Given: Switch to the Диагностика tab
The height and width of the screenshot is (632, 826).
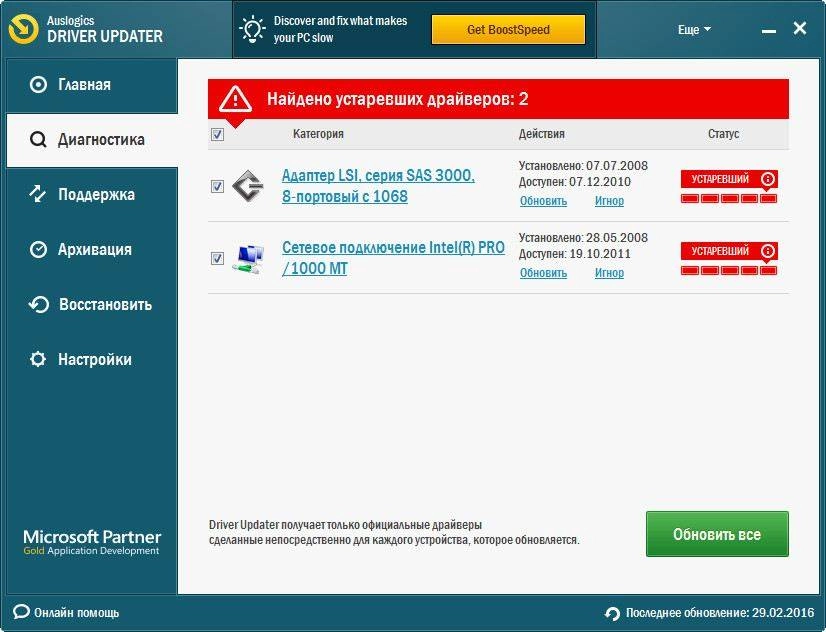Looking at the screenshot, I should click(x=92, y=140).
